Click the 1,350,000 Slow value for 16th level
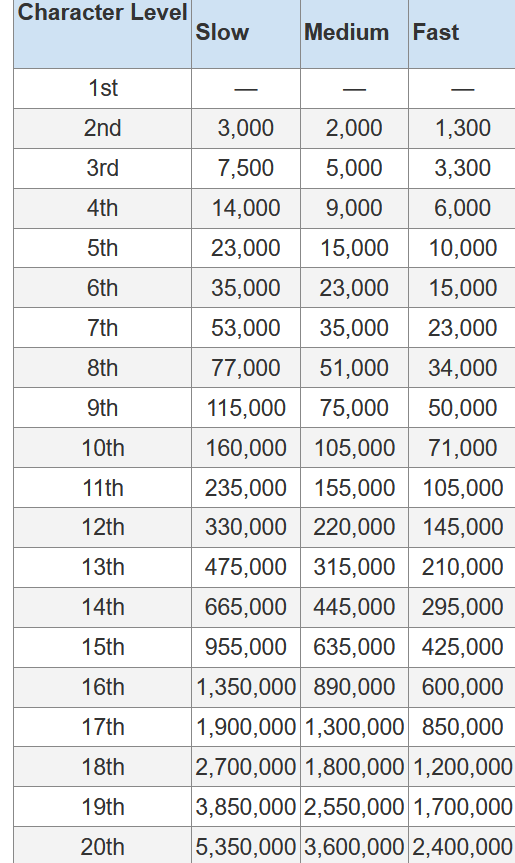 click(x=245, y=687)
